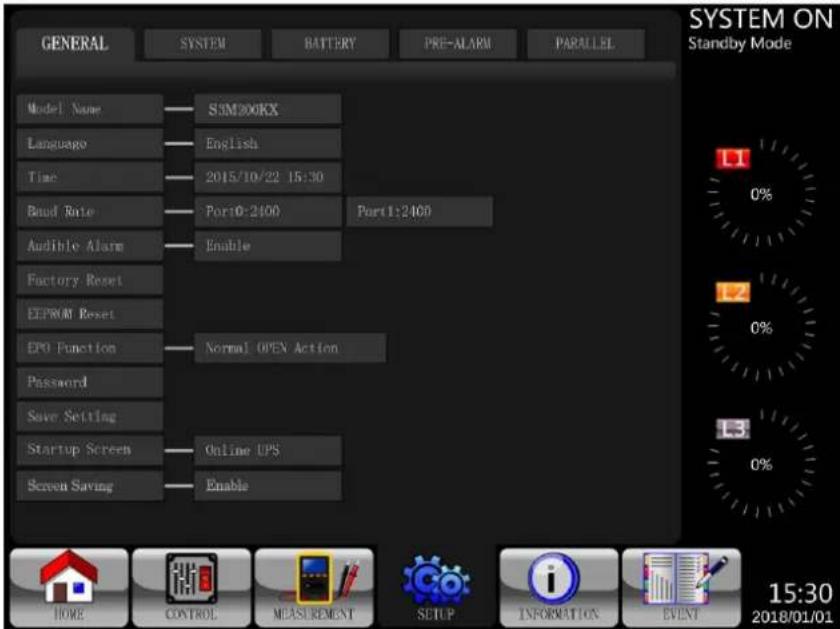
Task: Open the HOME screen icon
Action: 69,587
